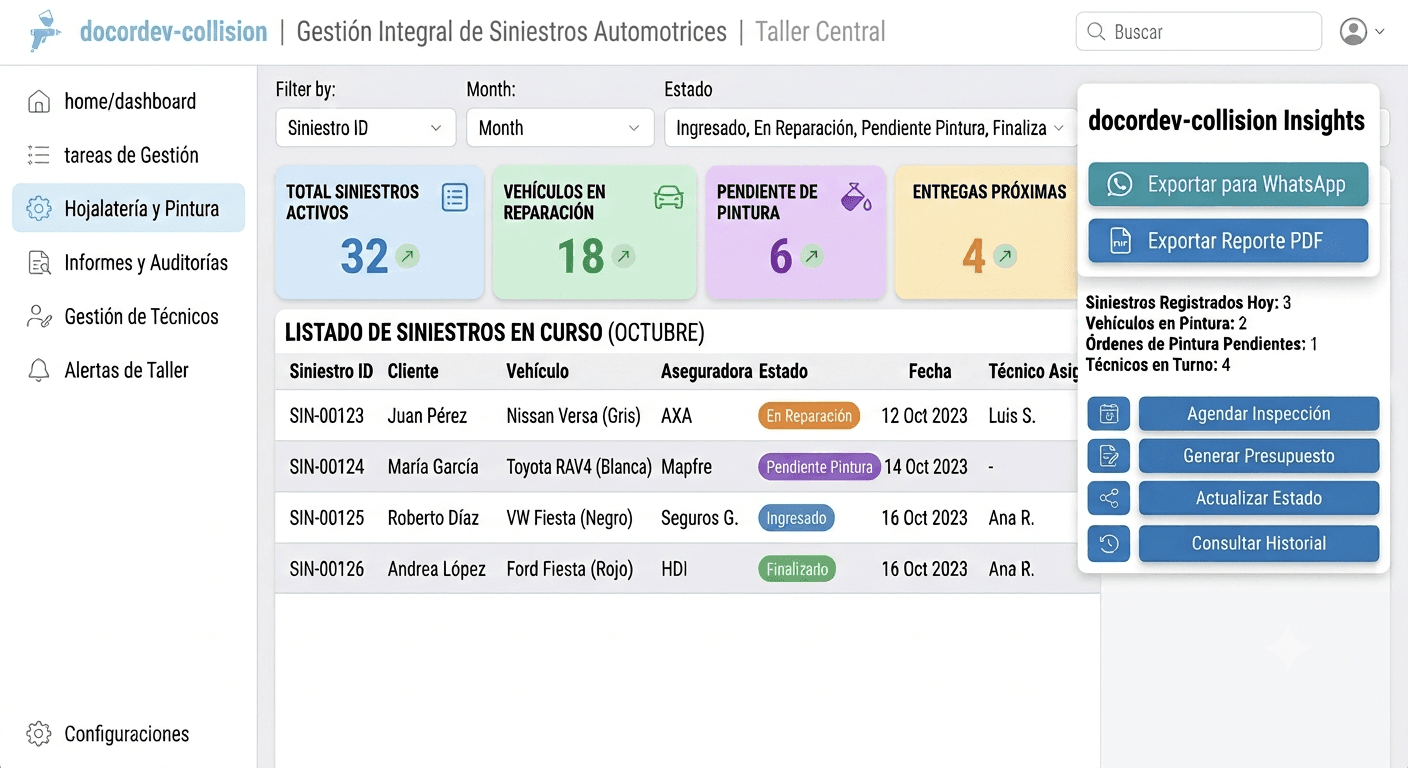Open Configuraciones at sidebar bottom

128,734
